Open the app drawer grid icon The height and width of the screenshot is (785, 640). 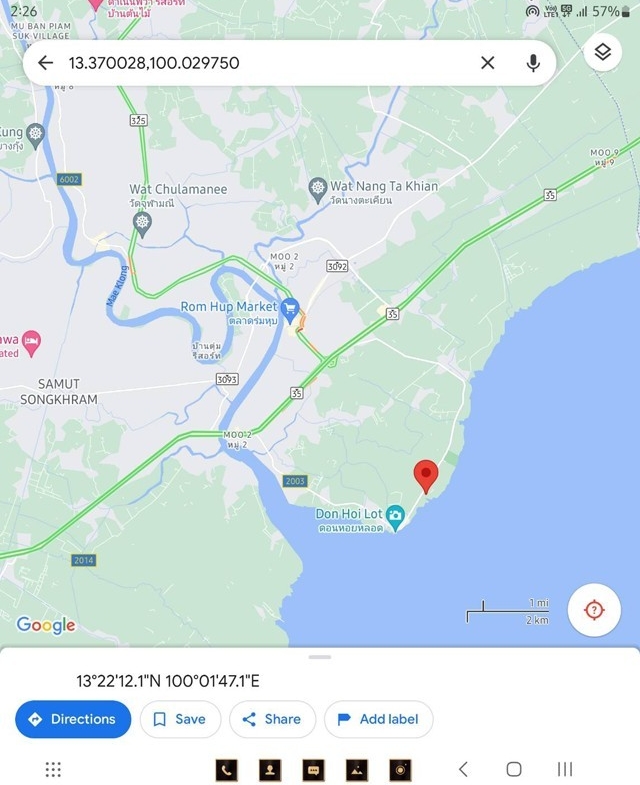point(53,769)
